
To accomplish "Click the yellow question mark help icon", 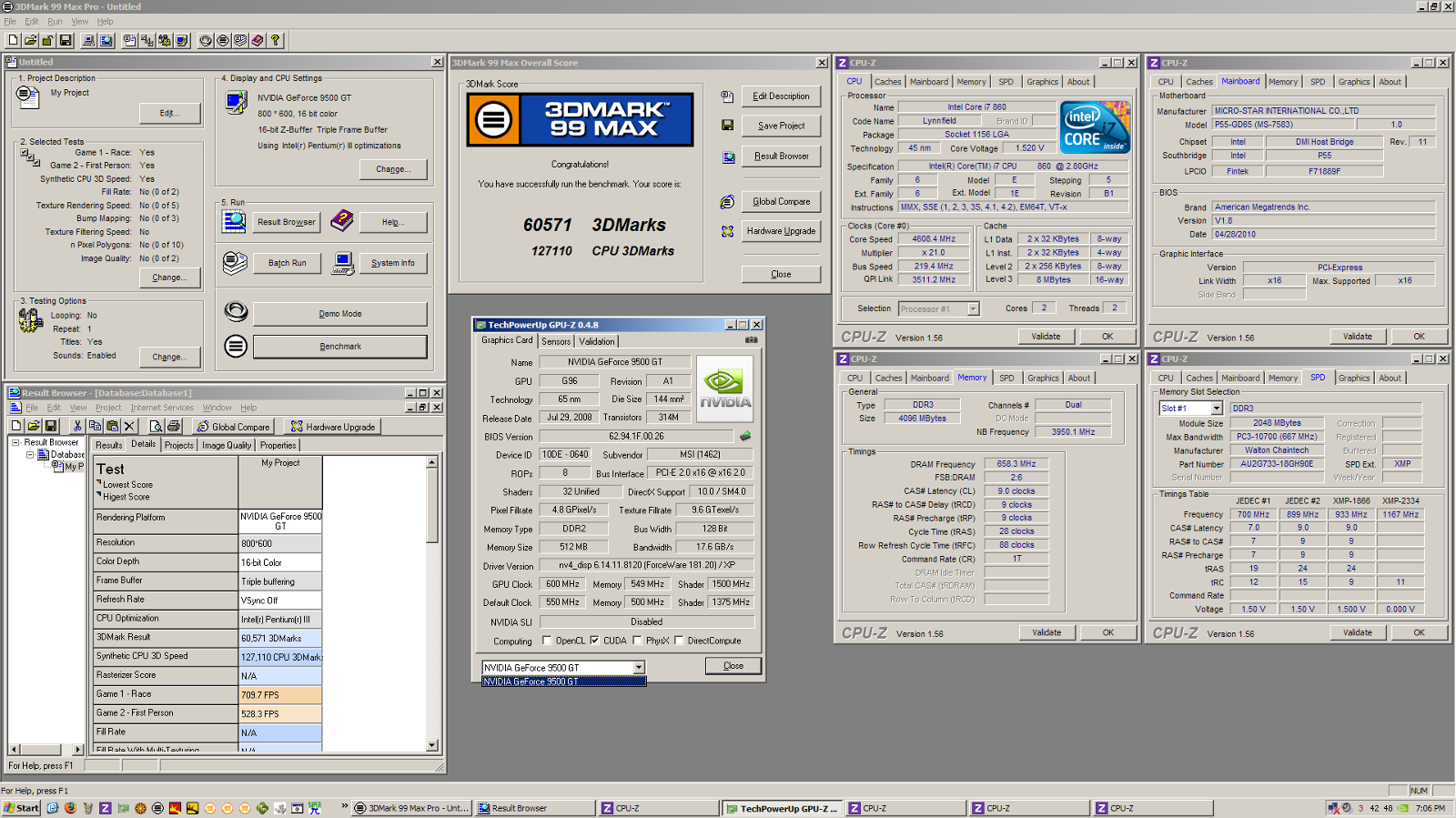I will (275, 40).
